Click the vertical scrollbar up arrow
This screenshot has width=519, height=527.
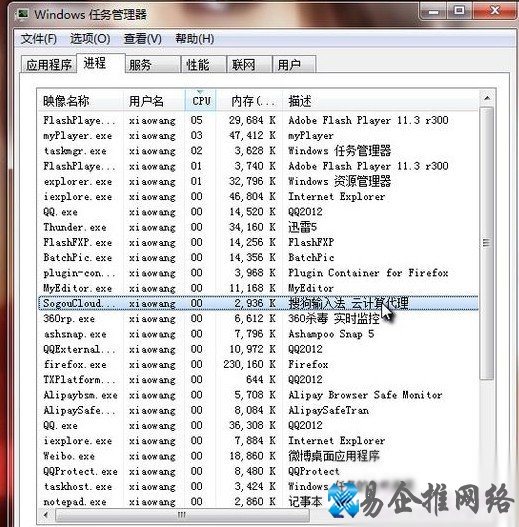(x=487, y=98)
